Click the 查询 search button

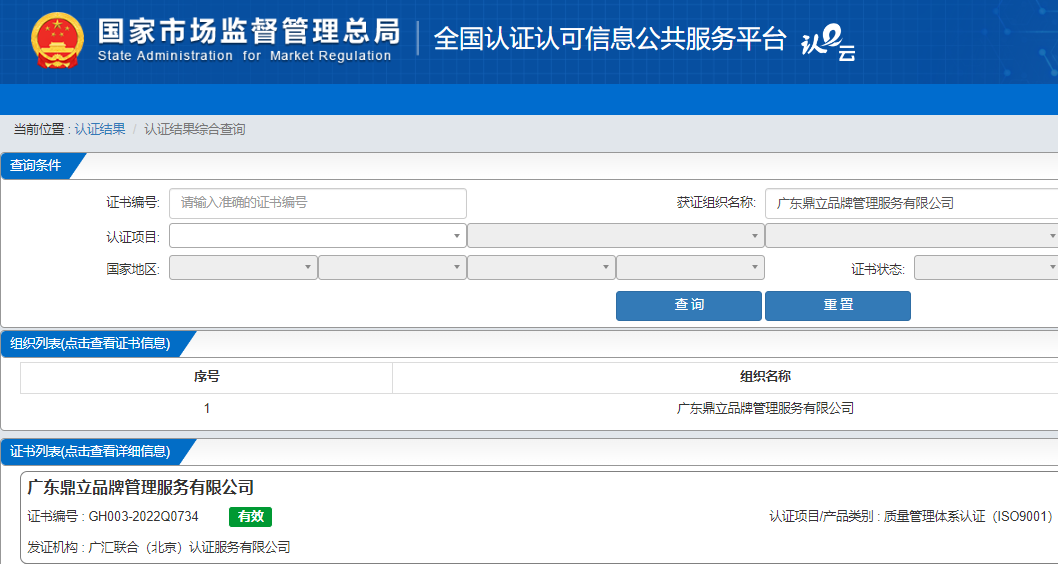[x=689, y=306]
